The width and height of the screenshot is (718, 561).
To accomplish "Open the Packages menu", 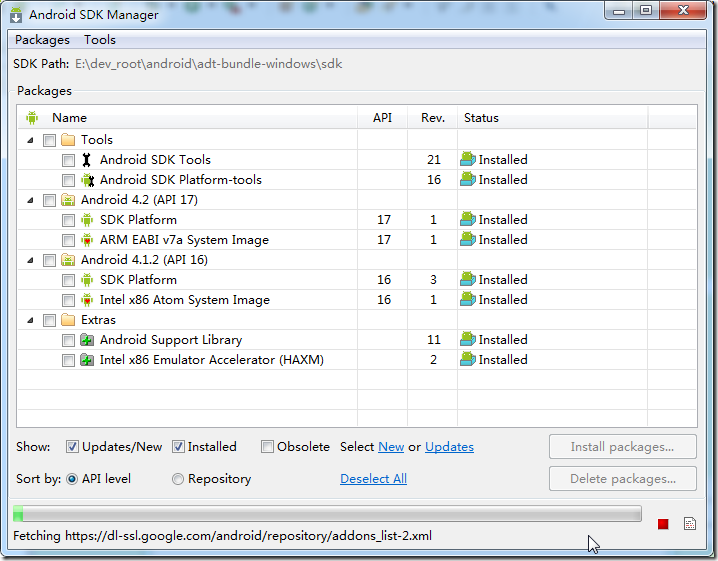I will [42, 40].
